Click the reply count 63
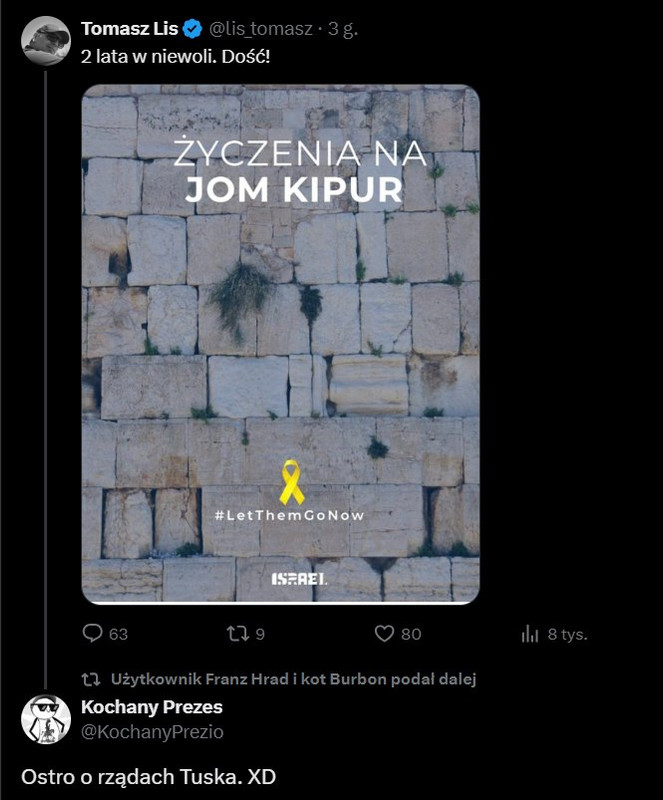Viewport: 663px width, 800px height. tap(118, 634)
